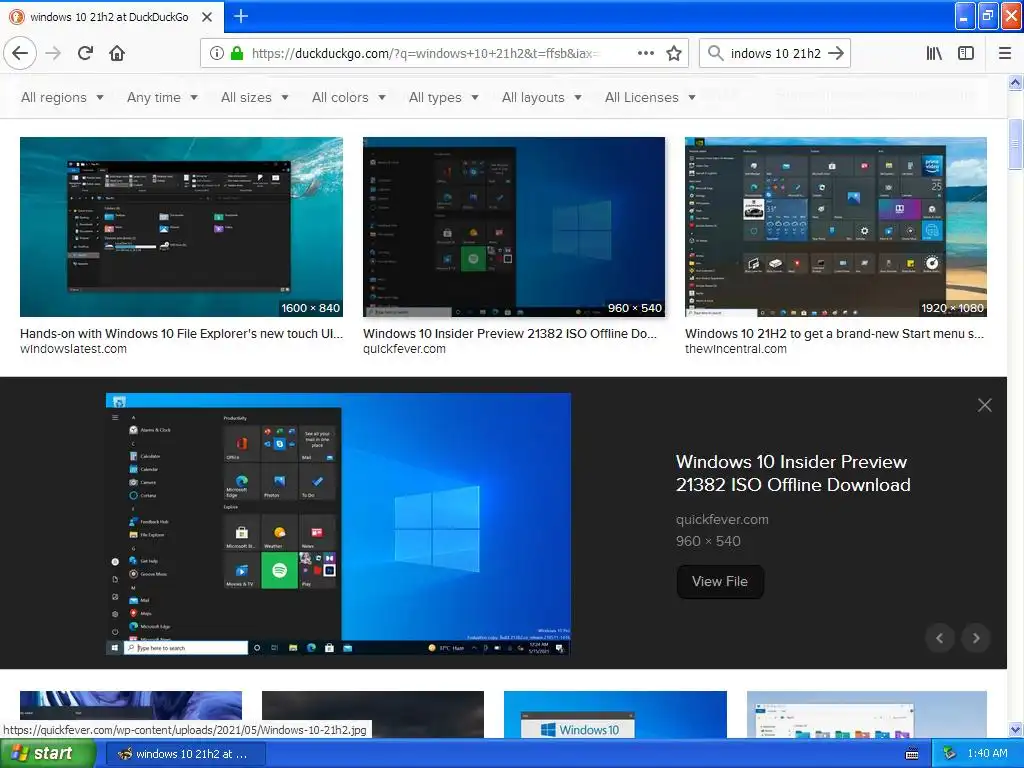Viewport: 1024px width, 768px height.
Task: Click the magnifier icon in search box
Action: coord(716,53)
